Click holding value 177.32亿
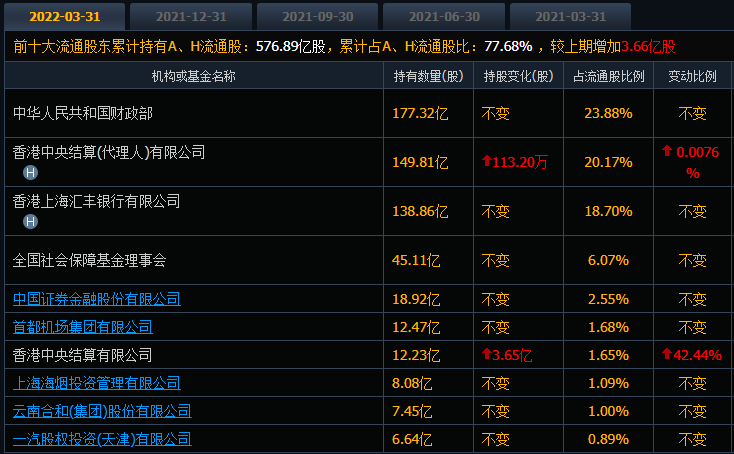734x454 pixels. pyautogui.click(x=420, y=113)
